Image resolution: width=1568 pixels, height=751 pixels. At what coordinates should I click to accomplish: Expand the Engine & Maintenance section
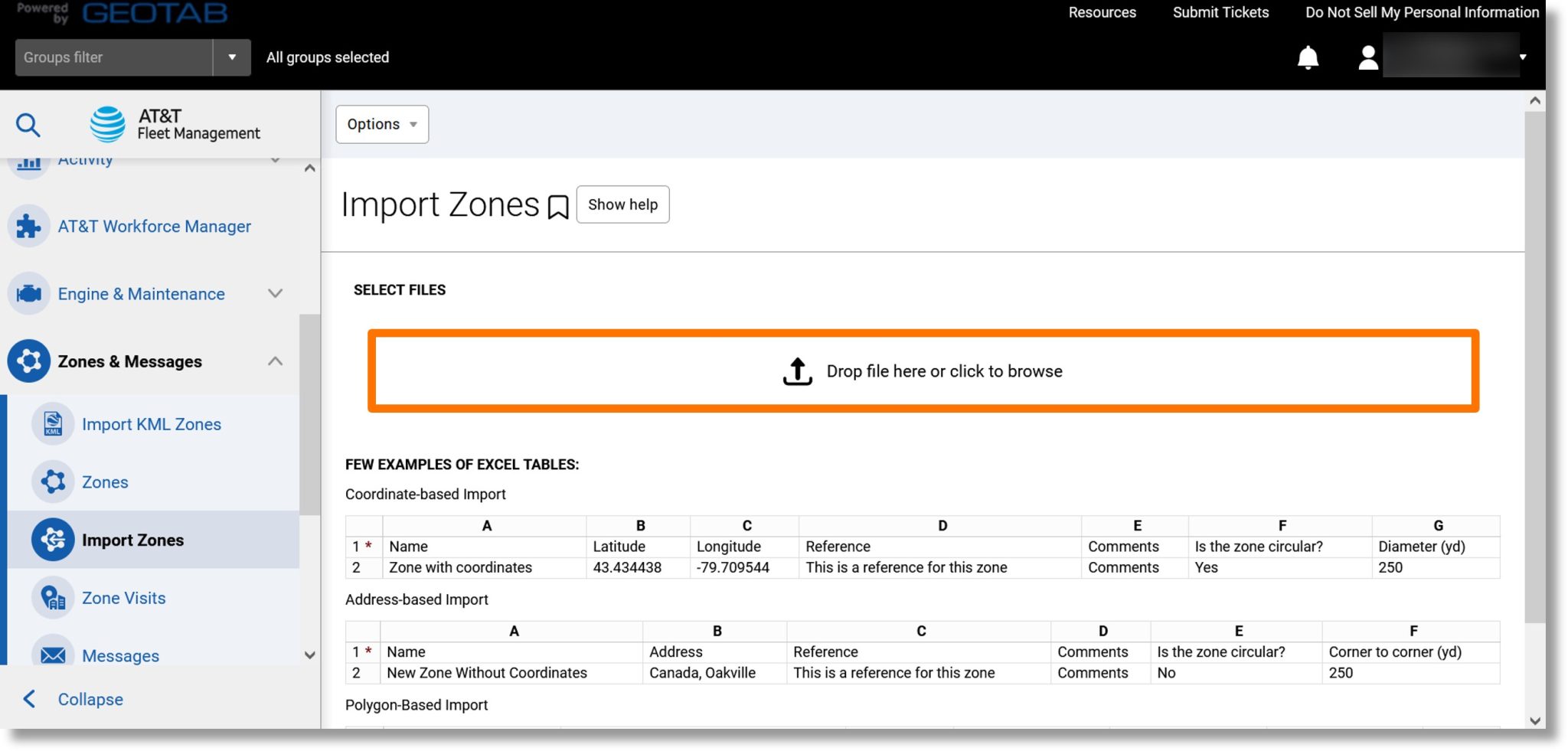tap(275, 293)
